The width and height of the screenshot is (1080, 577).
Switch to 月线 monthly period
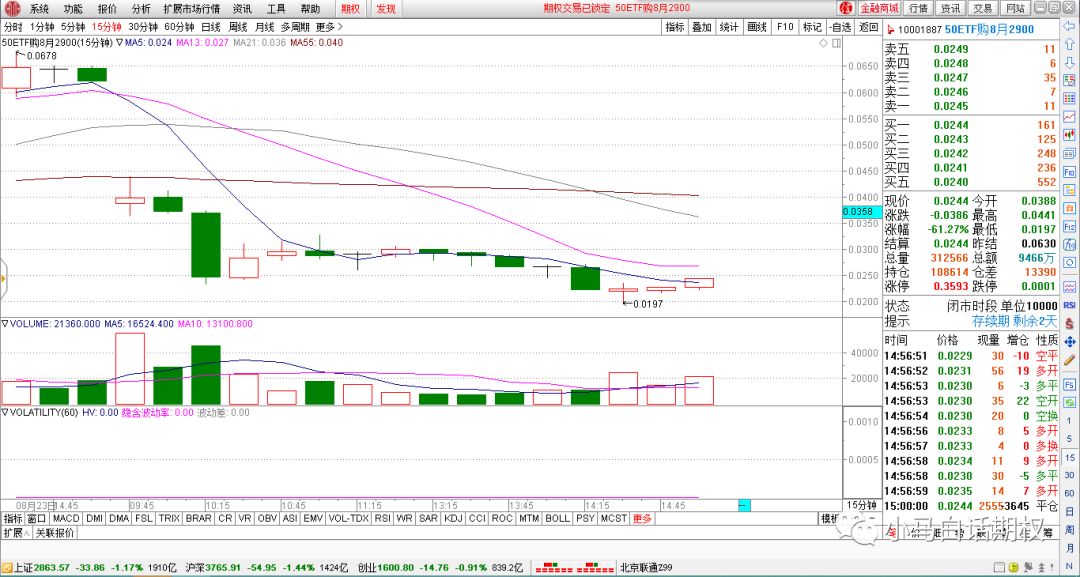point(264,27)
